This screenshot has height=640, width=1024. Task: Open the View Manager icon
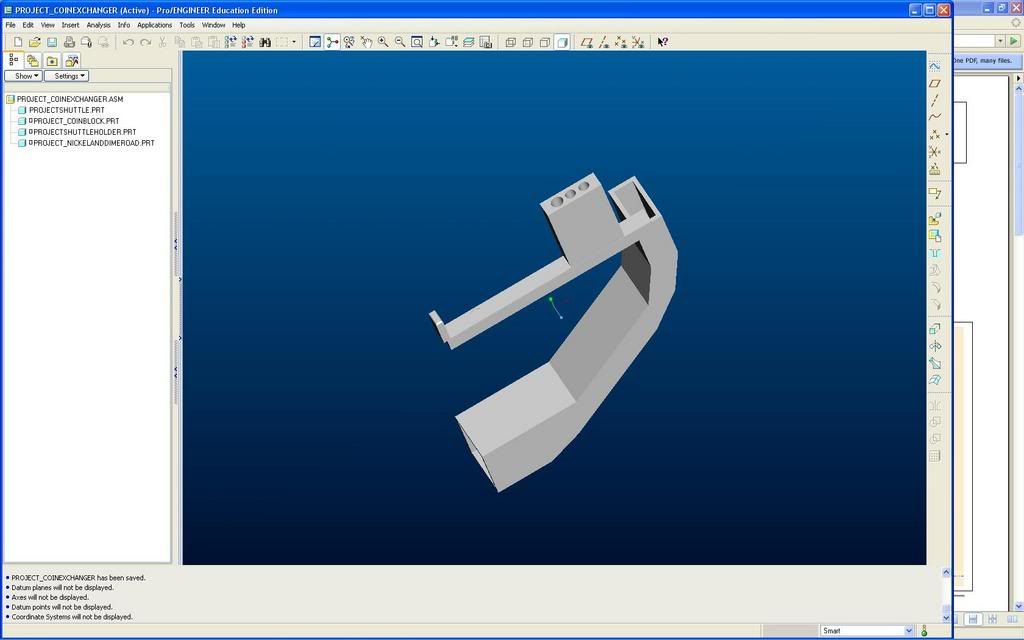486,42
